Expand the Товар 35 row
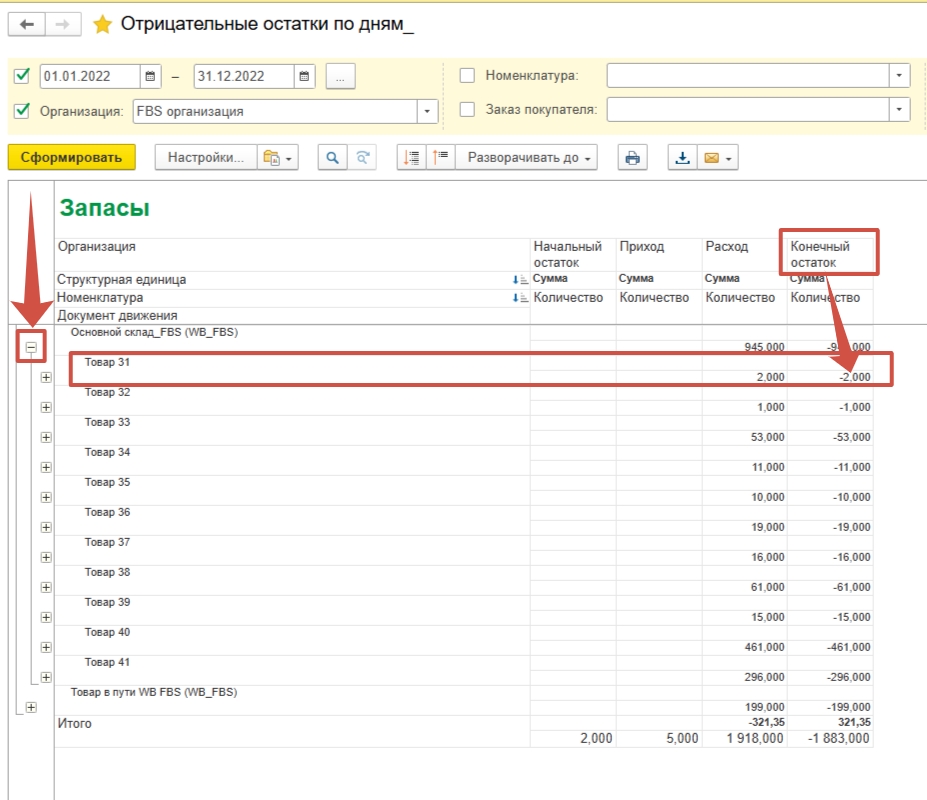Viewport: 927px width, 800px height. (x=45, y=497)
